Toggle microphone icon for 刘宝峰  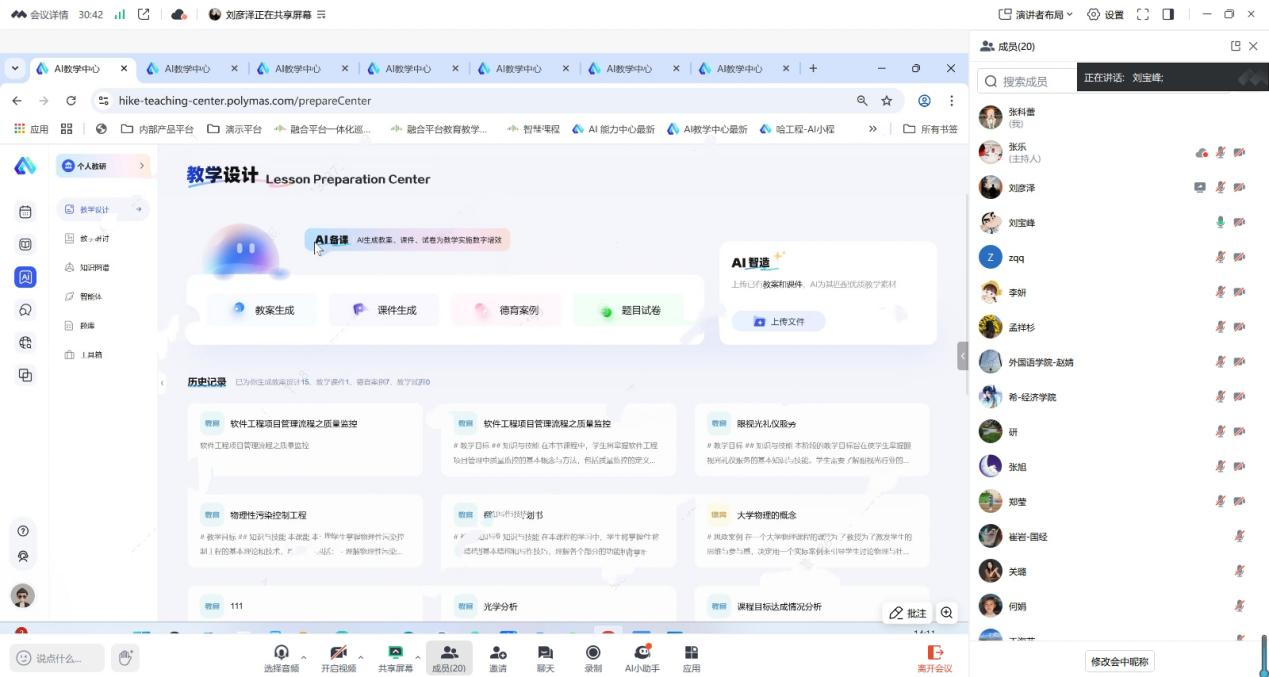[x=1220, y=223]
